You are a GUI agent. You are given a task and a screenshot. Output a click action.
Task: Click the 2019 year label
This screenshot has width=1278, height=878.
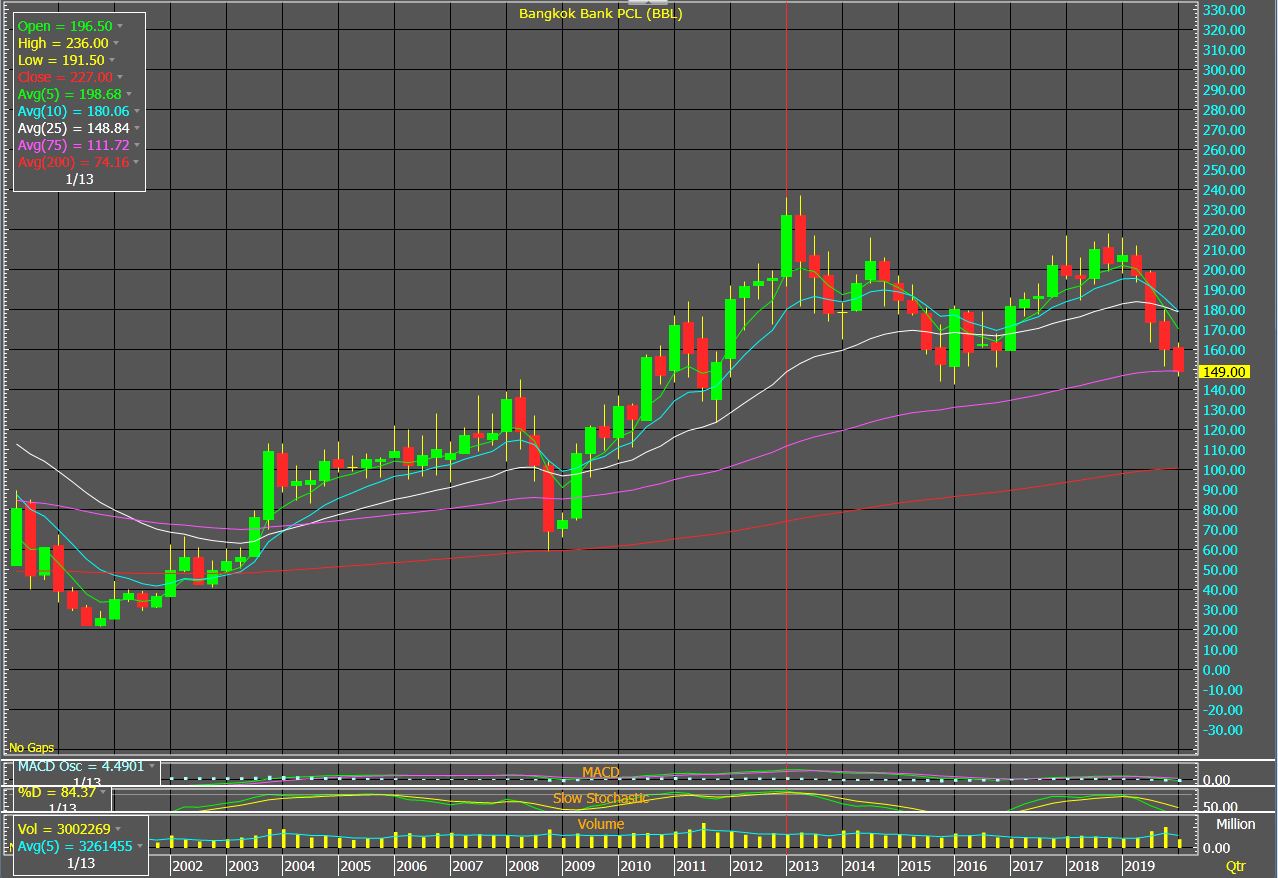coord(1138,866)
